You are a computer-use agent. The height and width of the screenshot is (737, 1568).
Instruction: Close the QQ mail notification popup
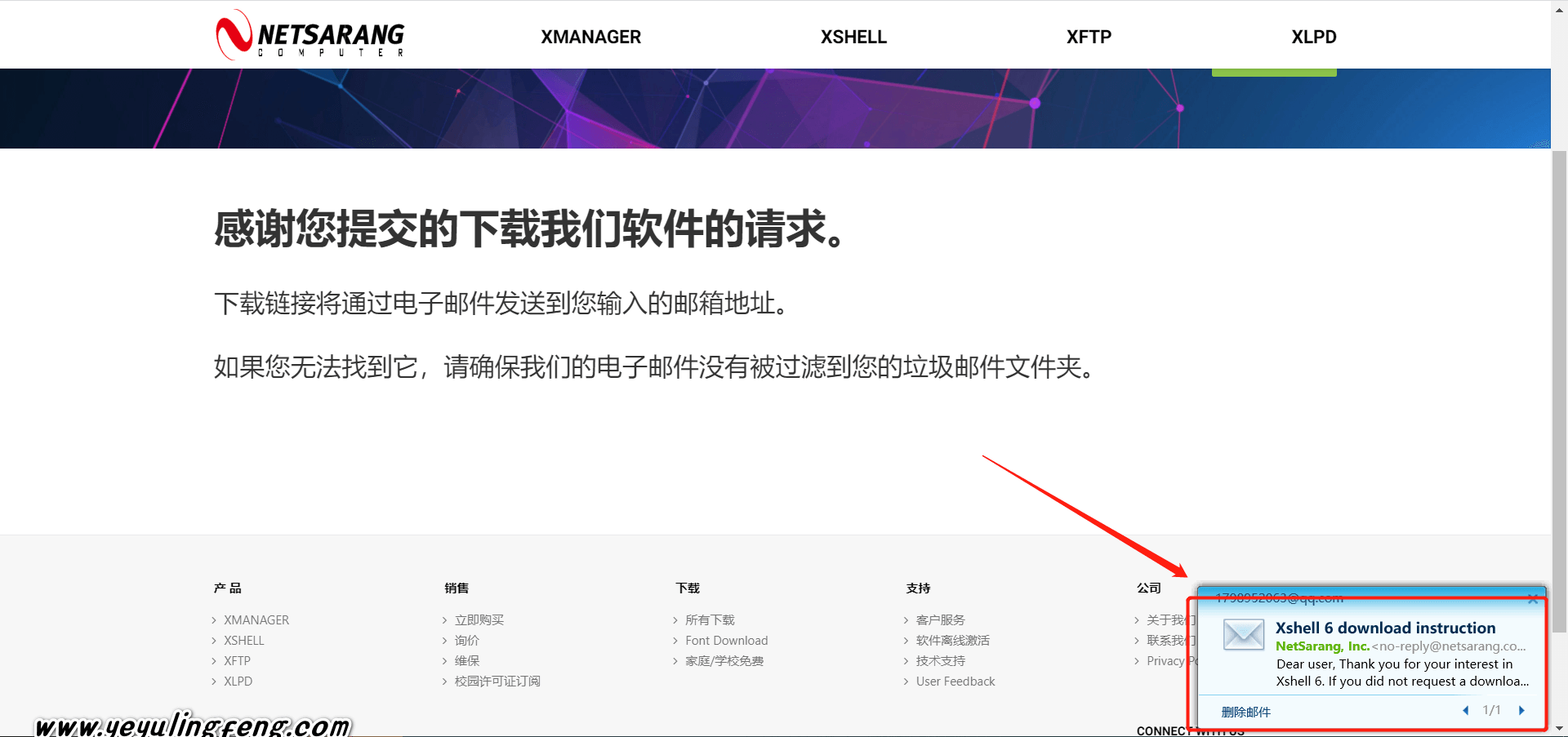coord(1533,599)
